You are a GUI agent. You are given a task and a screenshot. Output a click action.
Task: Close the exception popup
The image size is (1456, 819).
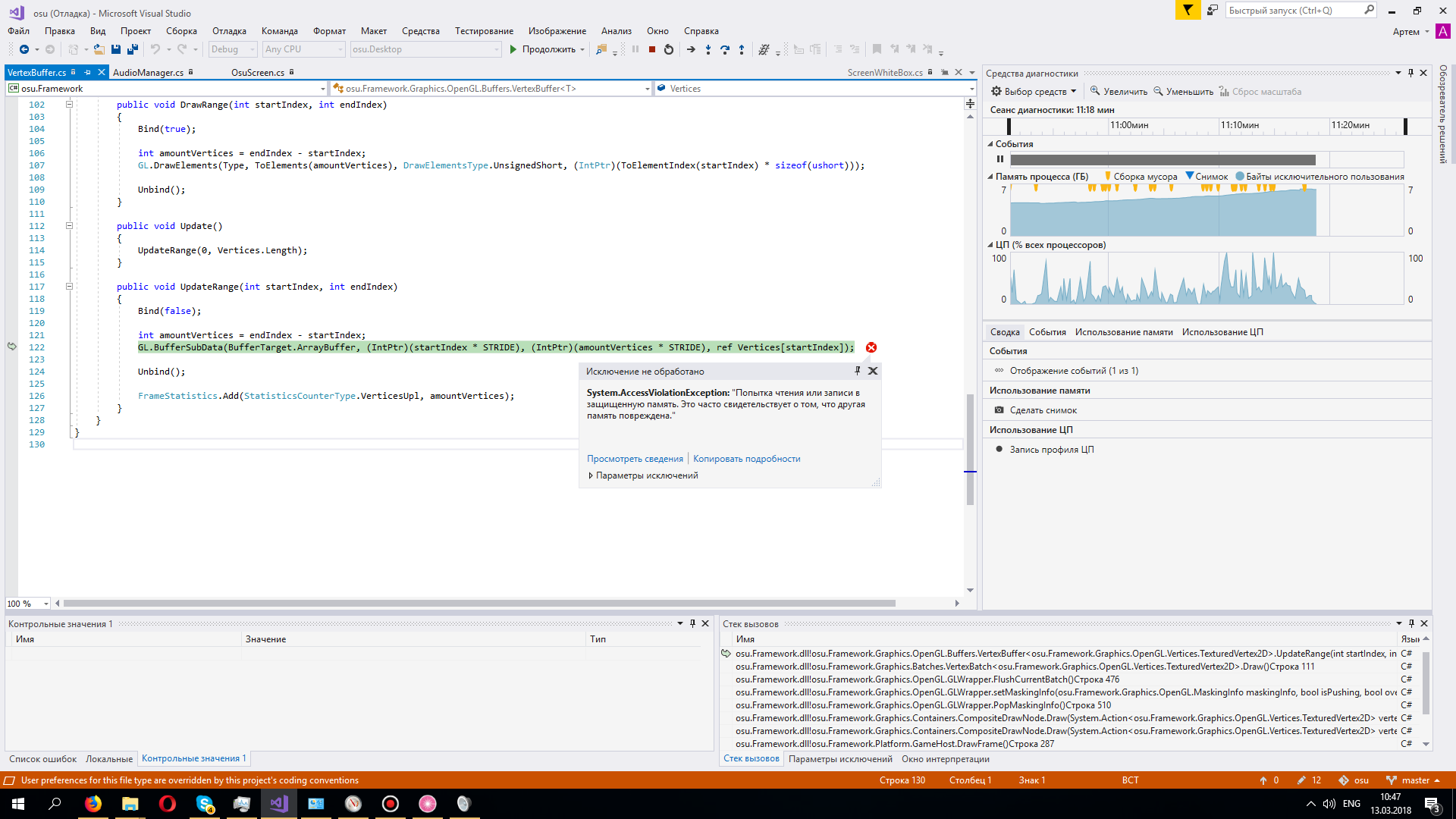tap(873, 371)
